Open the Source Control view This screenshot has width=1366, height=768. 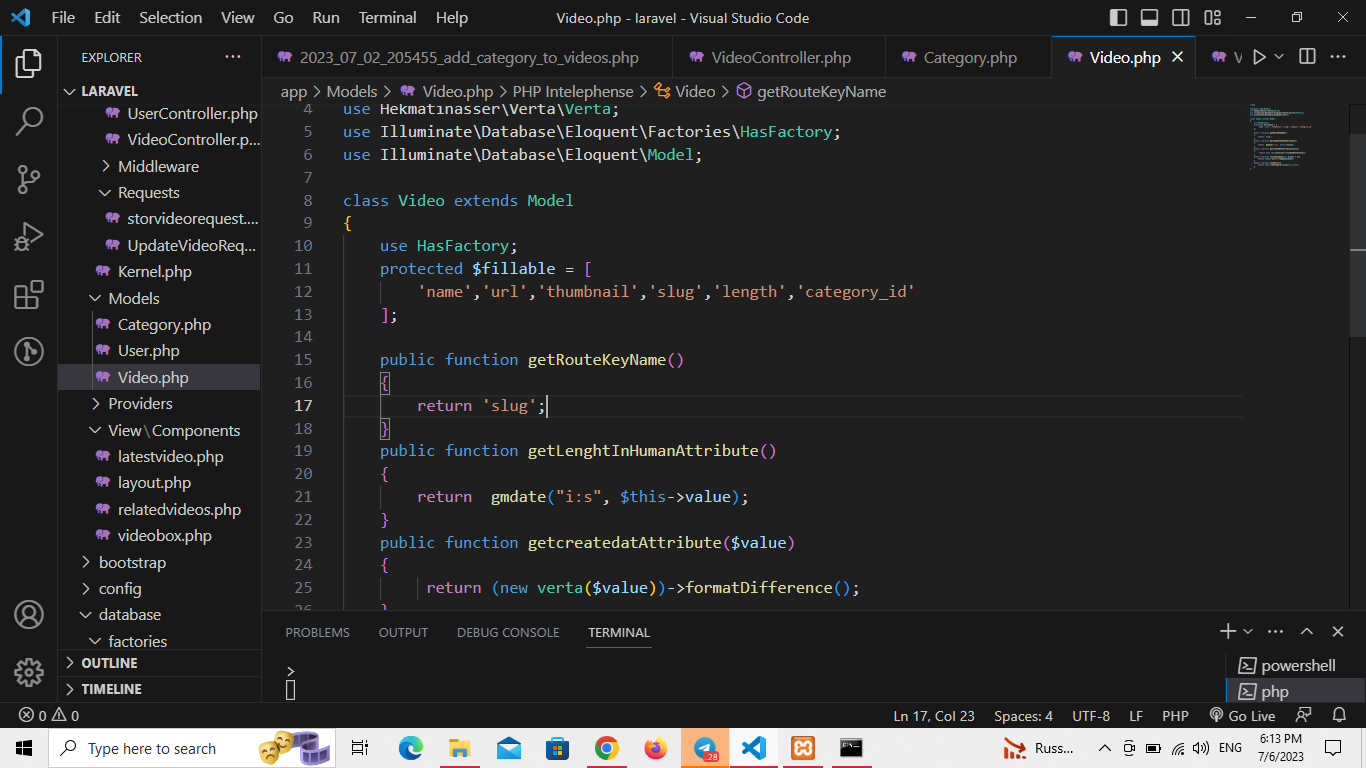click(28, 180)
